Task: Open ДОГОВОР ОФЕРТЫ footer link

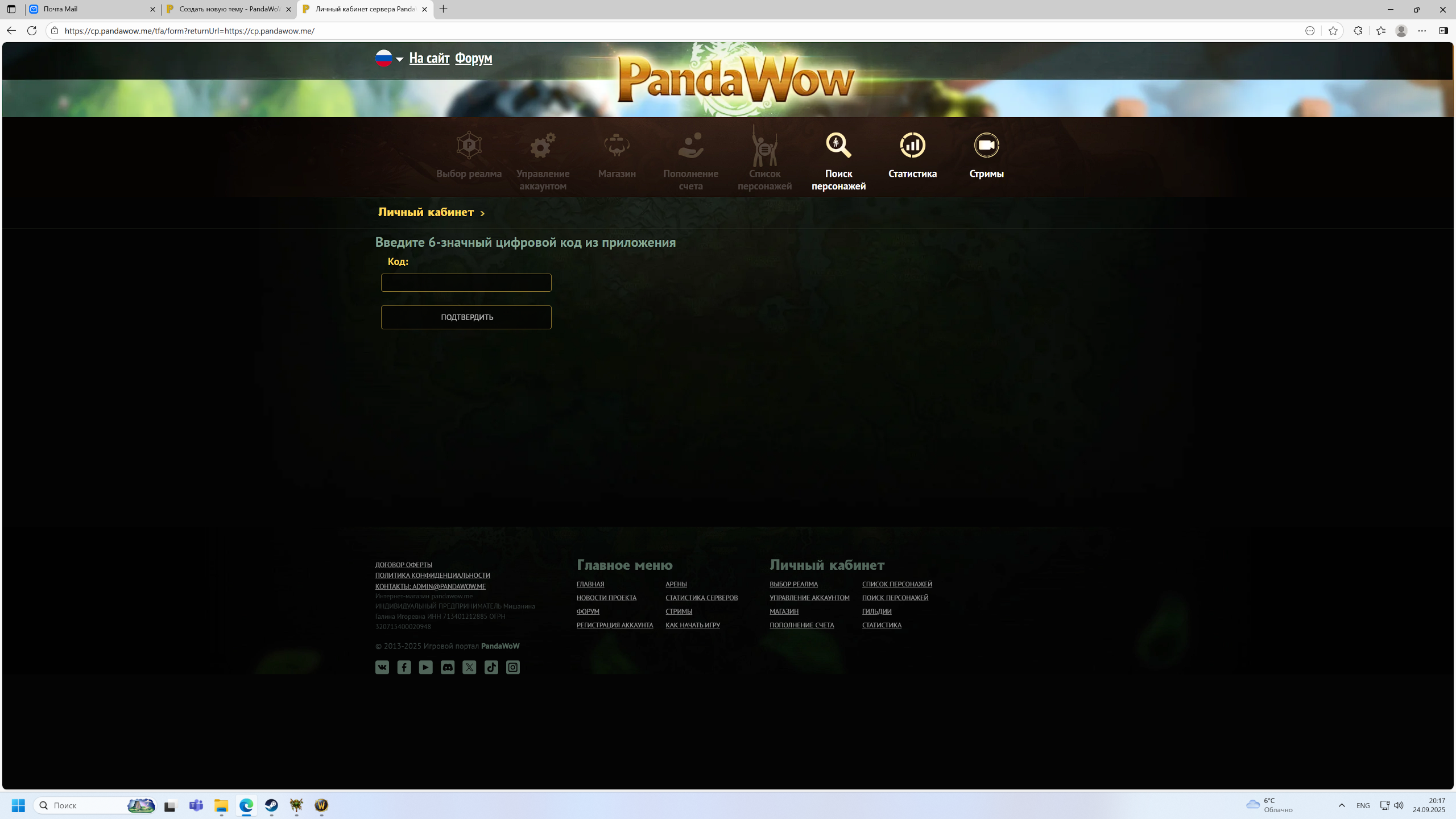Action: pyautogui.click(x=404, y=565)
